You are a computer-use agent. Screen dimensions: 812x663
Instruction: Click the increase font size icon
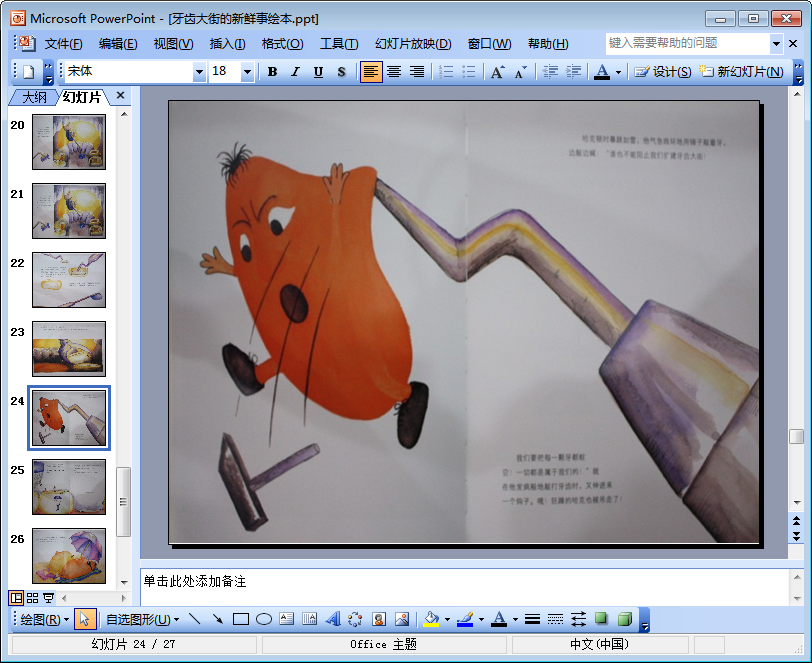point(497,72)
